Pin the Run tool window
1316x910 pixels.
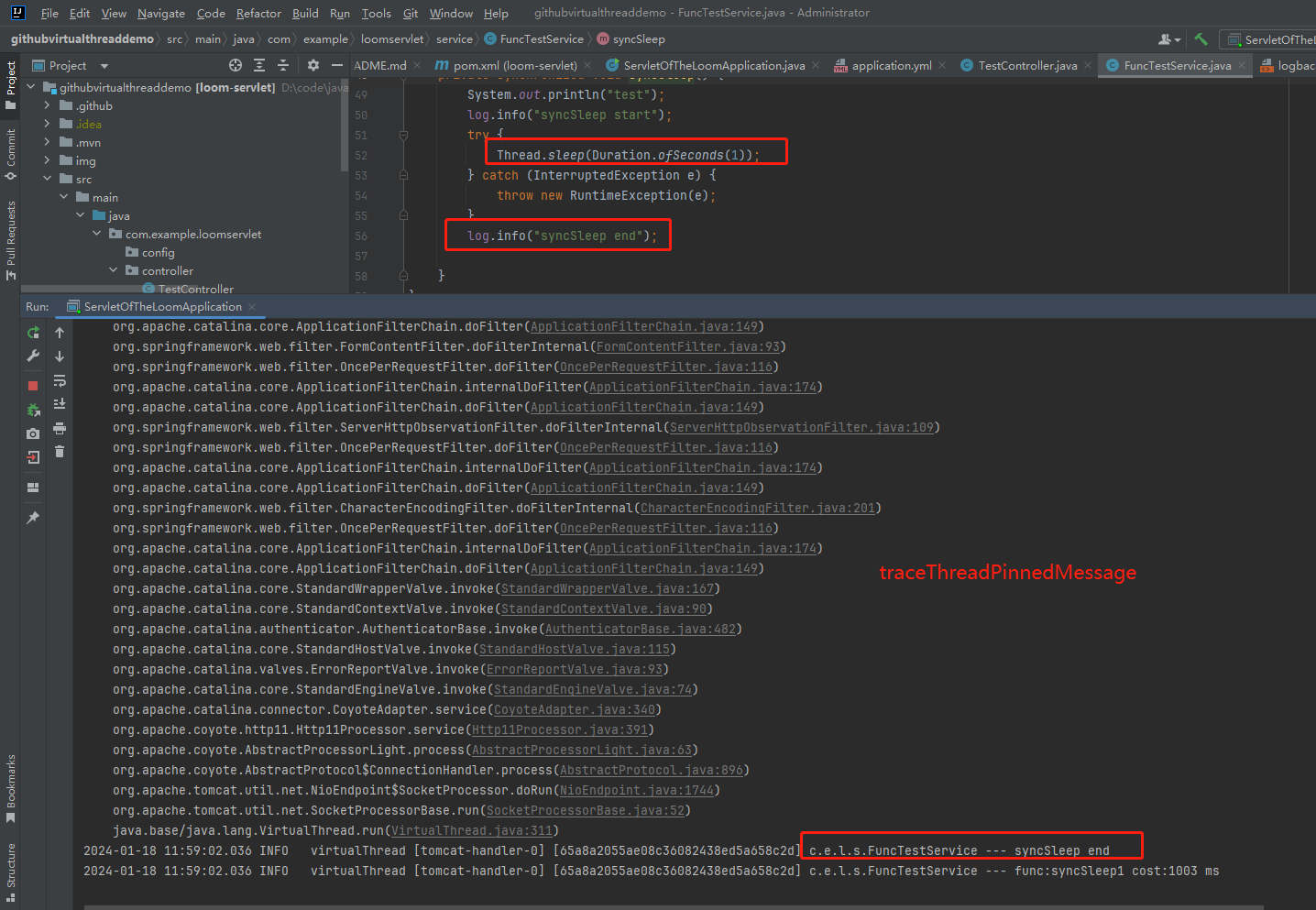[33, 518]
